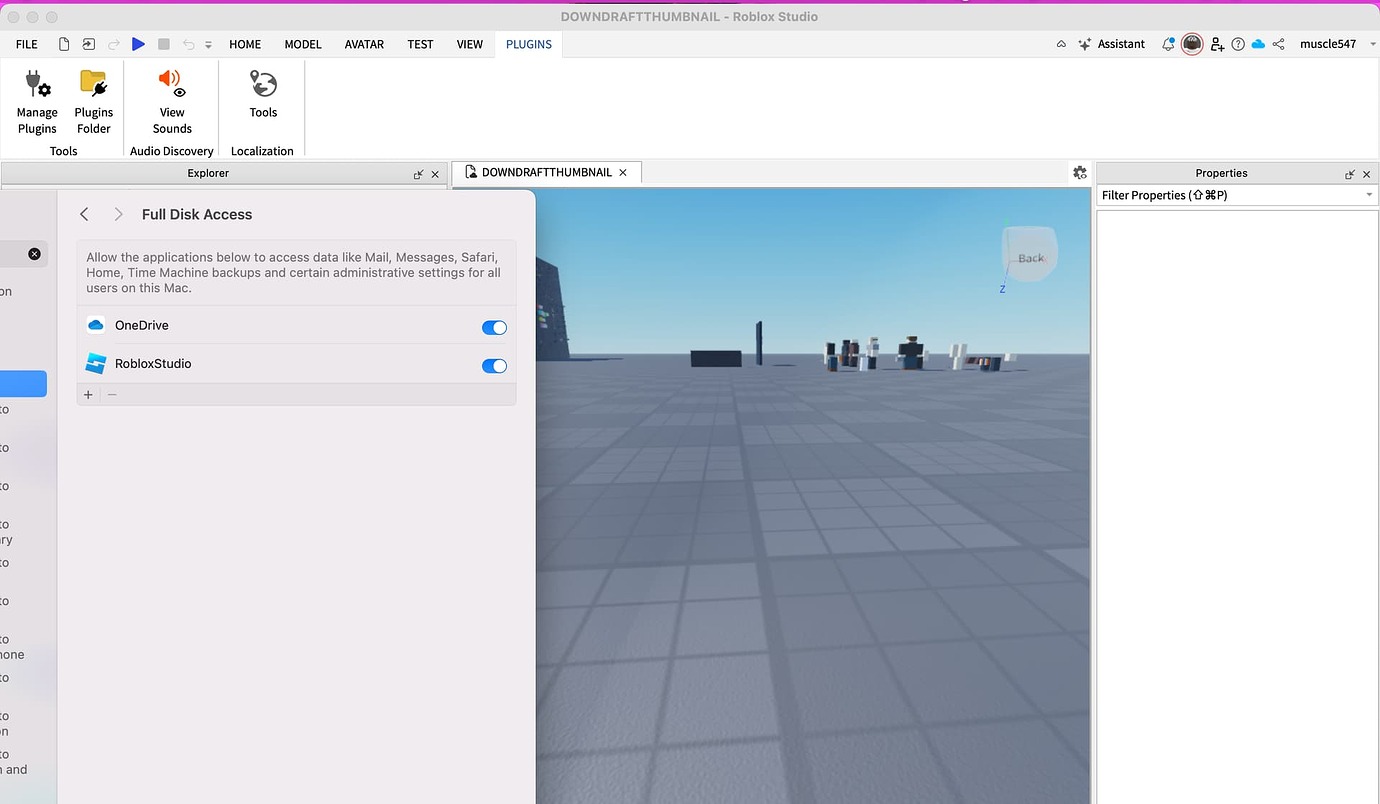The width and height of the screenshot is (1380, 804).
Task: Open the Game Settings gear above the viewport
Action: [1079, 172]
